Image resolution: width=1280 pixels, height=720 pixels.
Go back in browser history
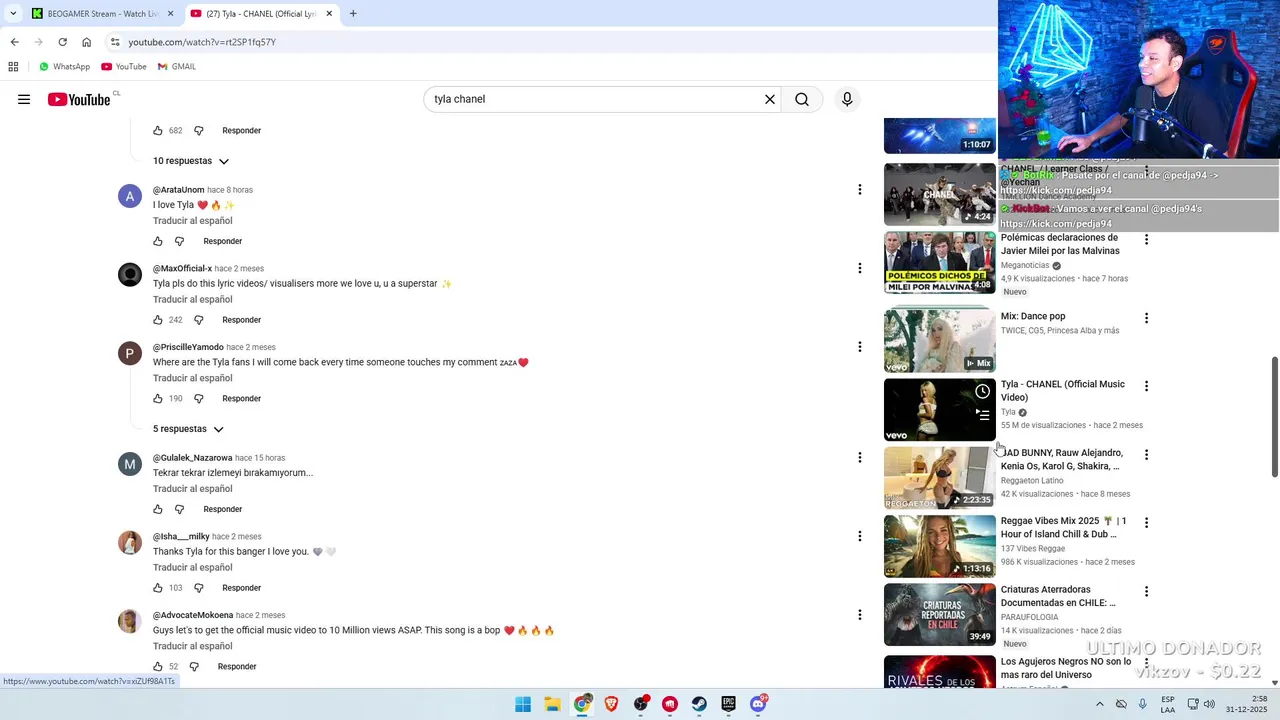[14, 42]
